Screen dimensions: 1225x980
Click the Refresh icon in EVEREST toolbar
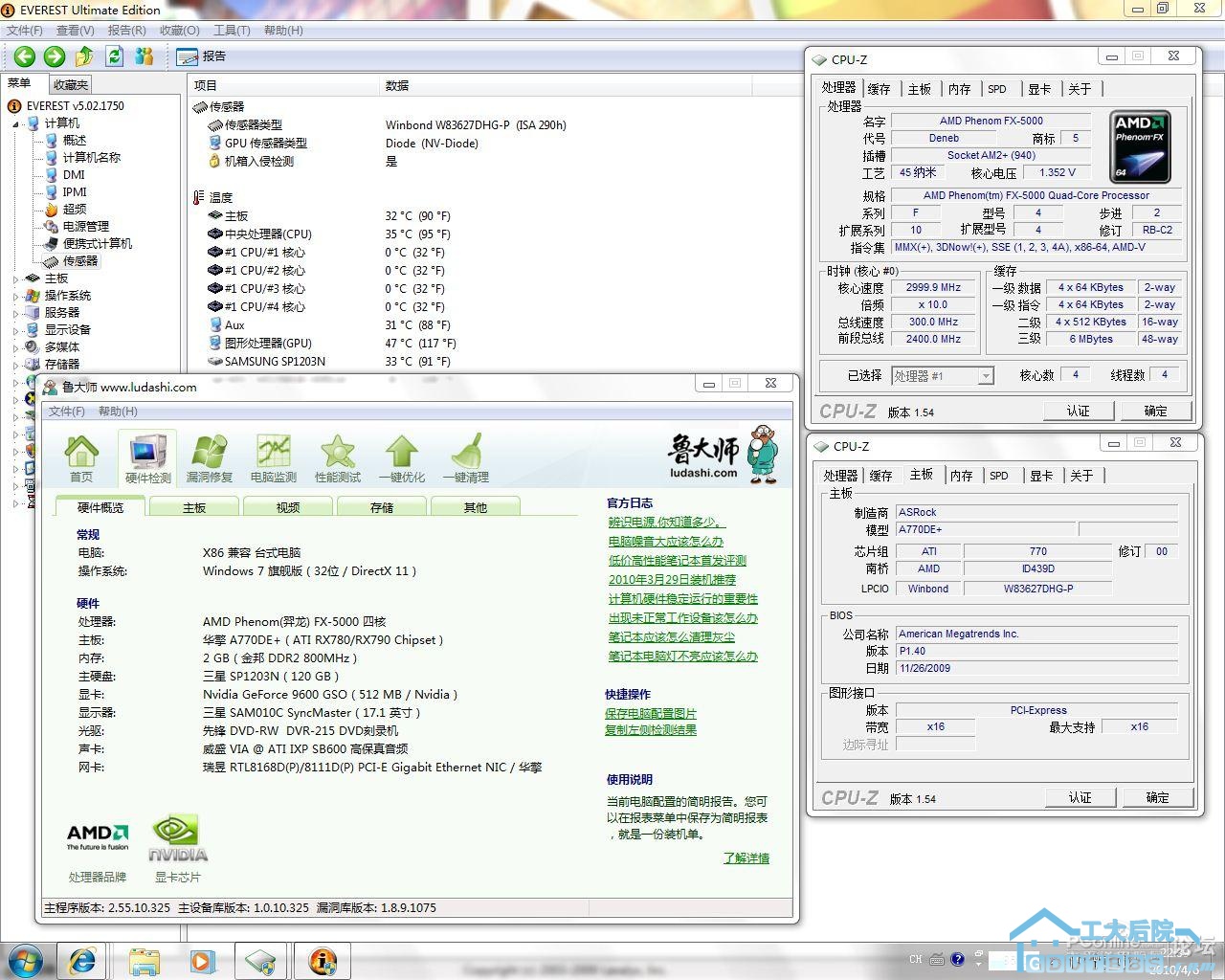[115, 56]
